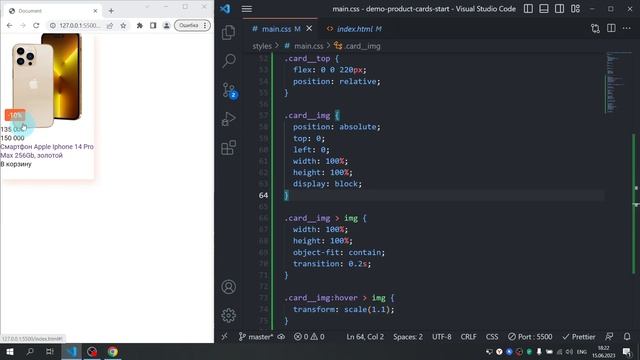The width and height of the screenshot is (640, 360).
Task: Switch to the index.html editor tab
Action: (354, 29)
